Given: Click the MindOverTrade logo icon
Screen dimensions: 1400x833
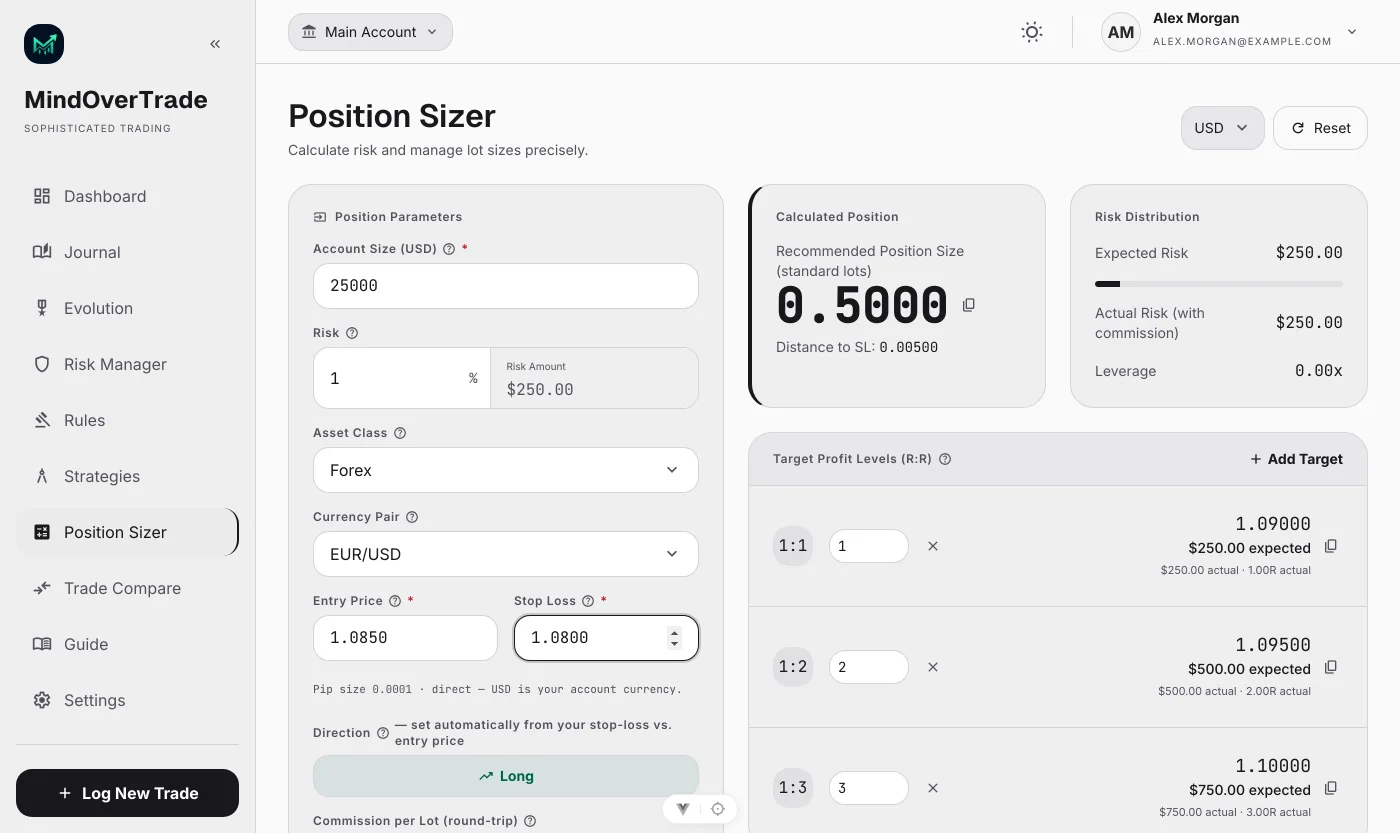Looking at the screenshot, I should (44, 44).
